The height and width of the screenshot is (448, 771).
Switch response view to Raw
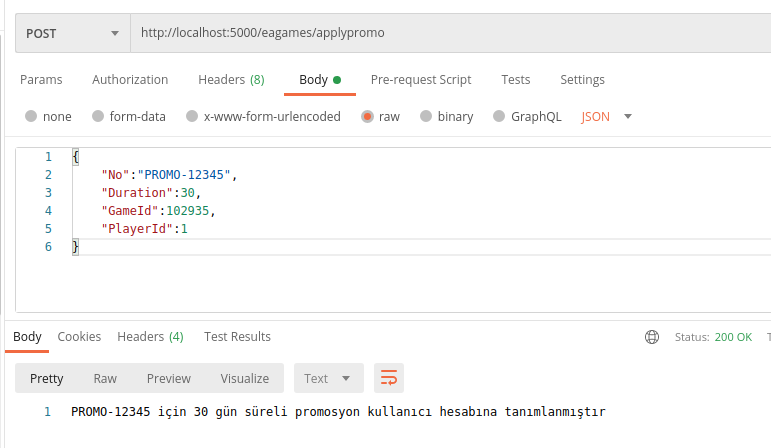pos(105,378)
